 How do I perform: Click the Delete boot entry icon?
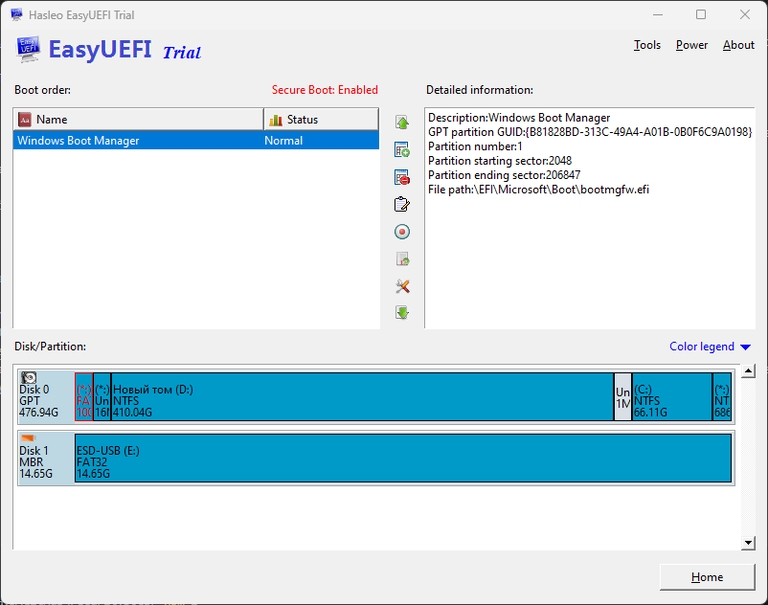(402, 177)
